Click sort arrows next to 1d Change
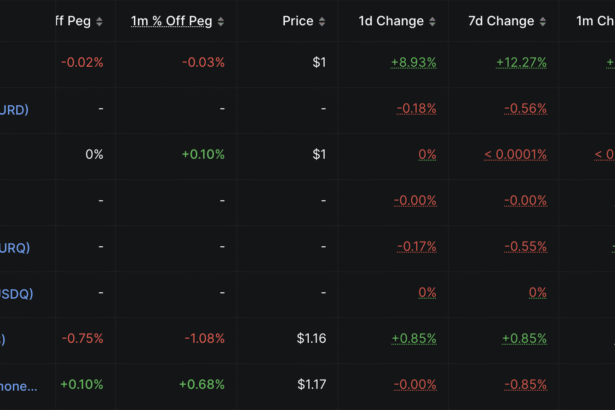Viewport: 615px width, 410px height. pos(432,22)
